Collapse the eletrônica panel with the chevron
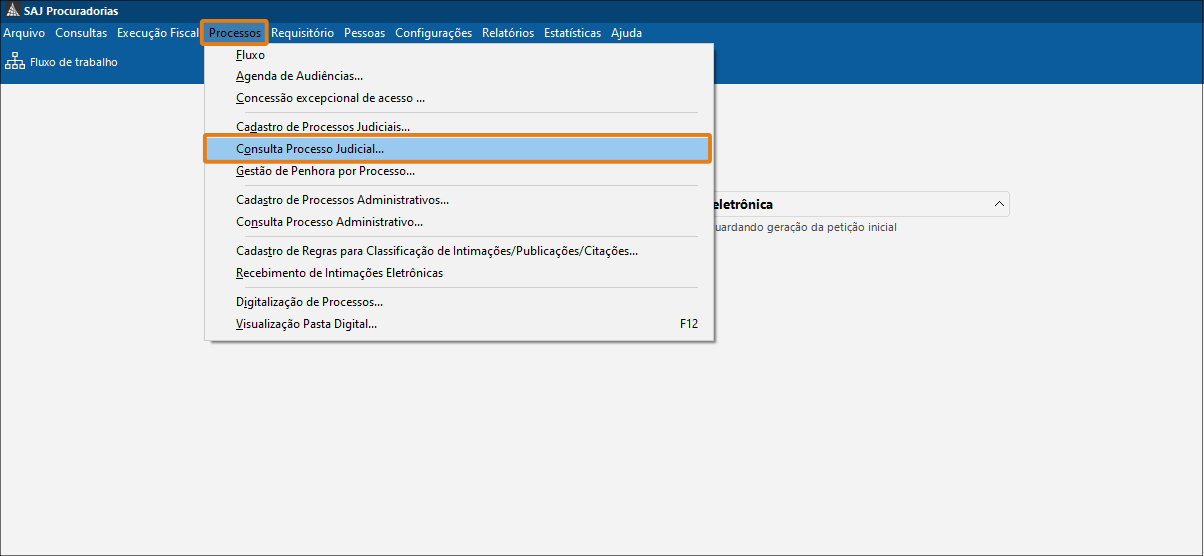The width and height of the screenshot is (1204, 556). coord(998,204)
